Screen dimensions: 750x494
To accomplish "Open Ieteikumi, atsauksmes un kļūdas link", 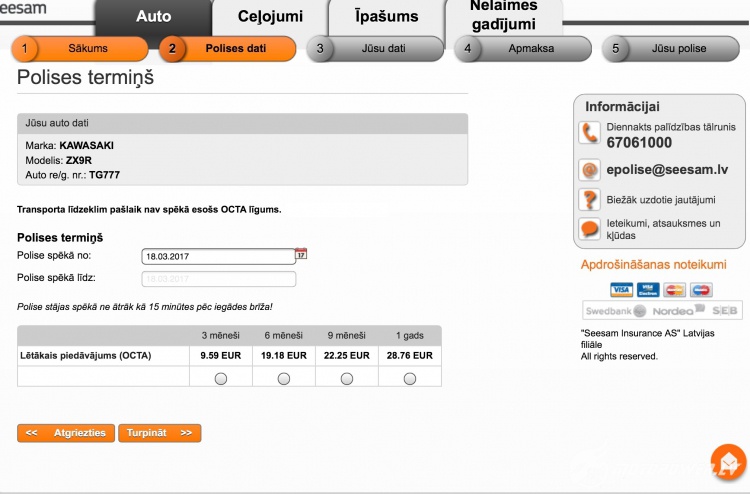I will click(663, 229).
